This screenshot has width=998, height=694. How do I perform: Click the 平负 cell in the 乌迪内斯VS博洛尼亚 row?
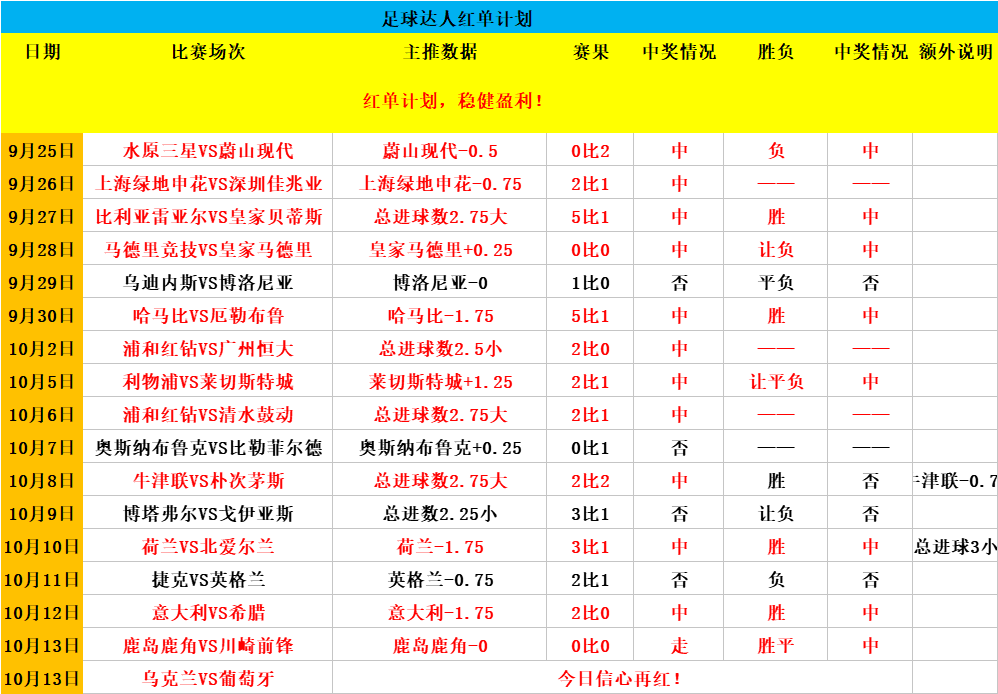coord(776,283)
